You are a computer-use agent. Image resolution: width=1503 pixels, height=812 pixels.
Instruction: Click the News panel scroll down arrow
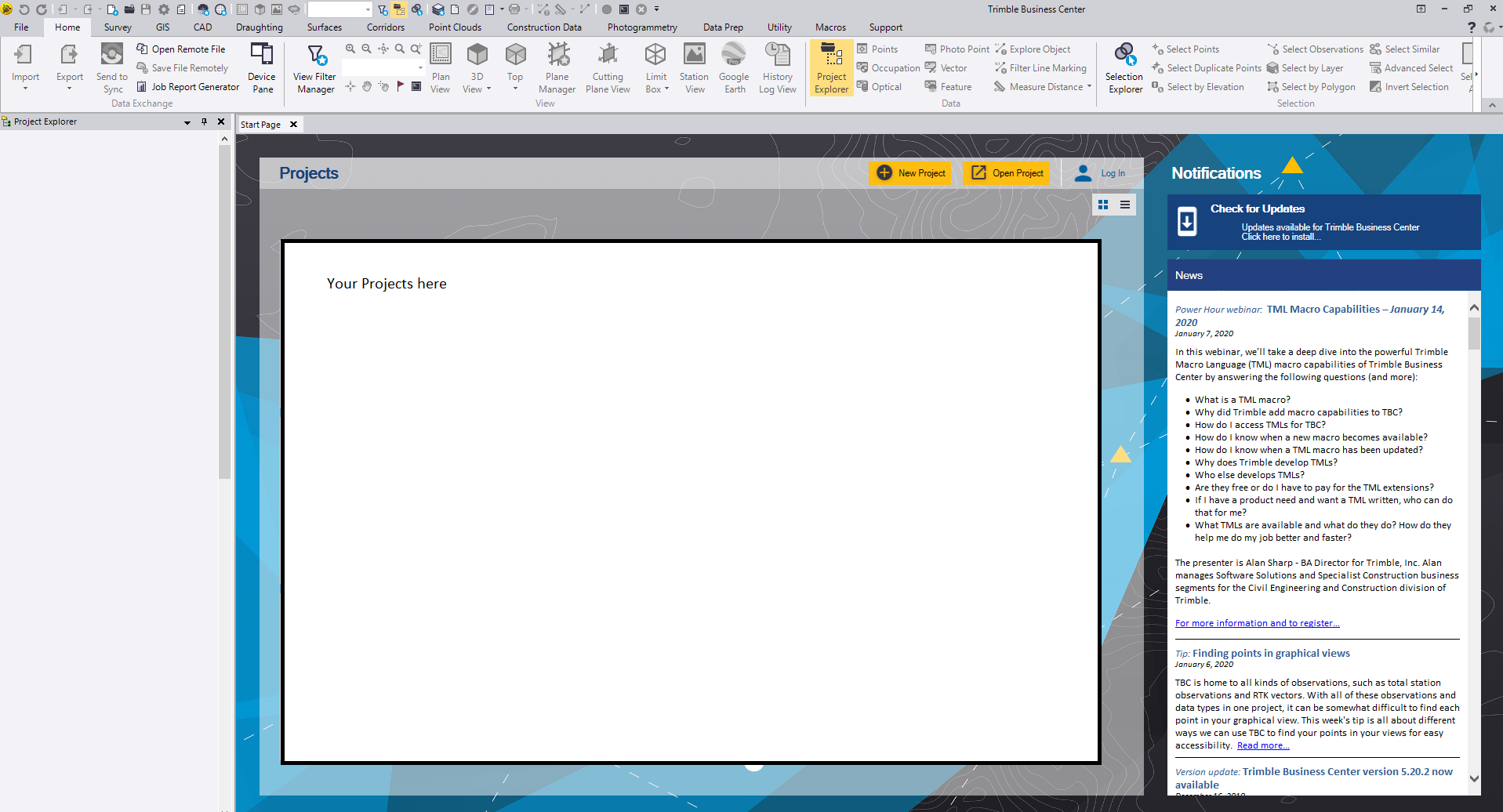pyautogui.click(x=1474, y=778)
